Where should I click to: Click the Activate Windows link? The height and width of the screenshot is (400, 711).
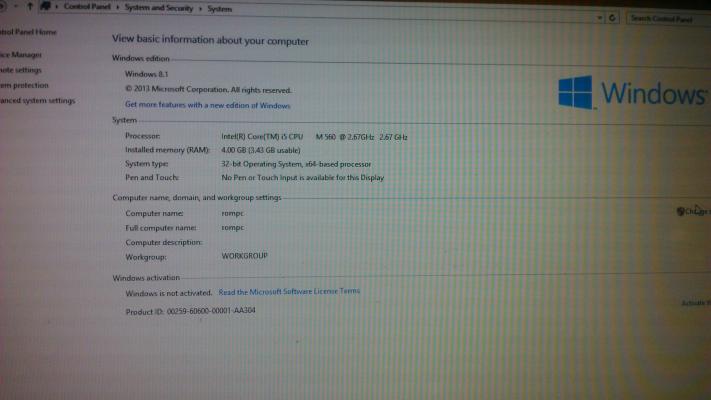(x=696, y=303)
